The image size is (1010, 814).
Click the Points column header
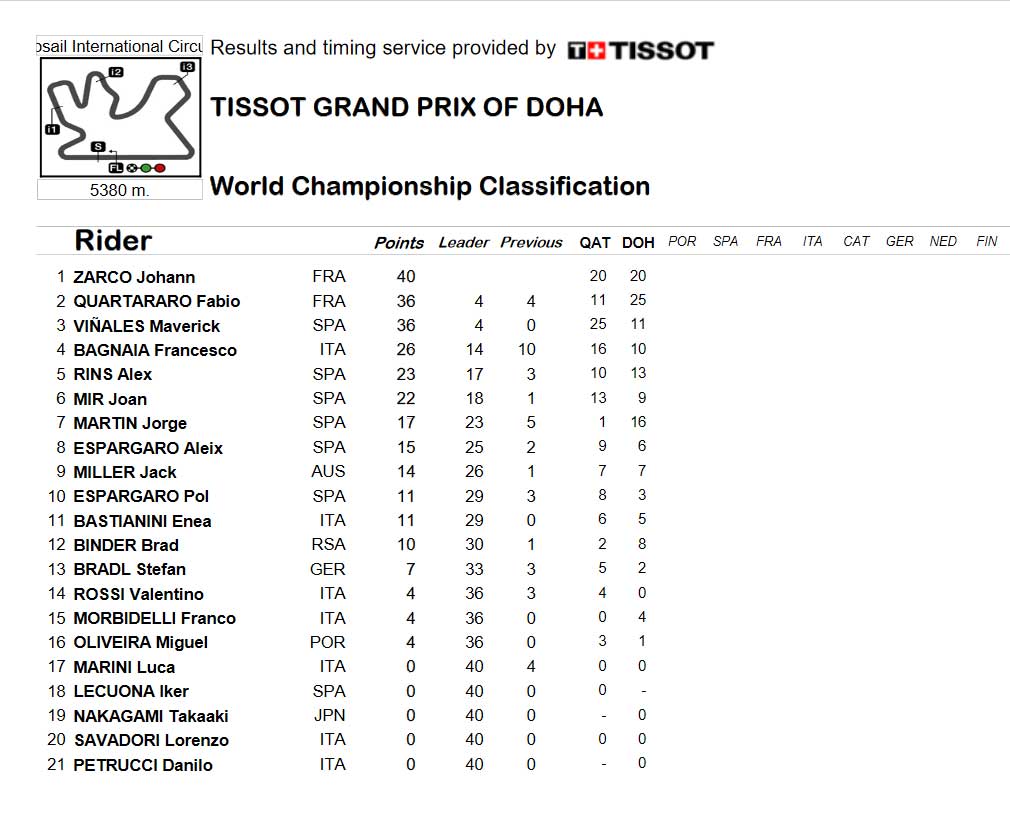tap(399, 243)
